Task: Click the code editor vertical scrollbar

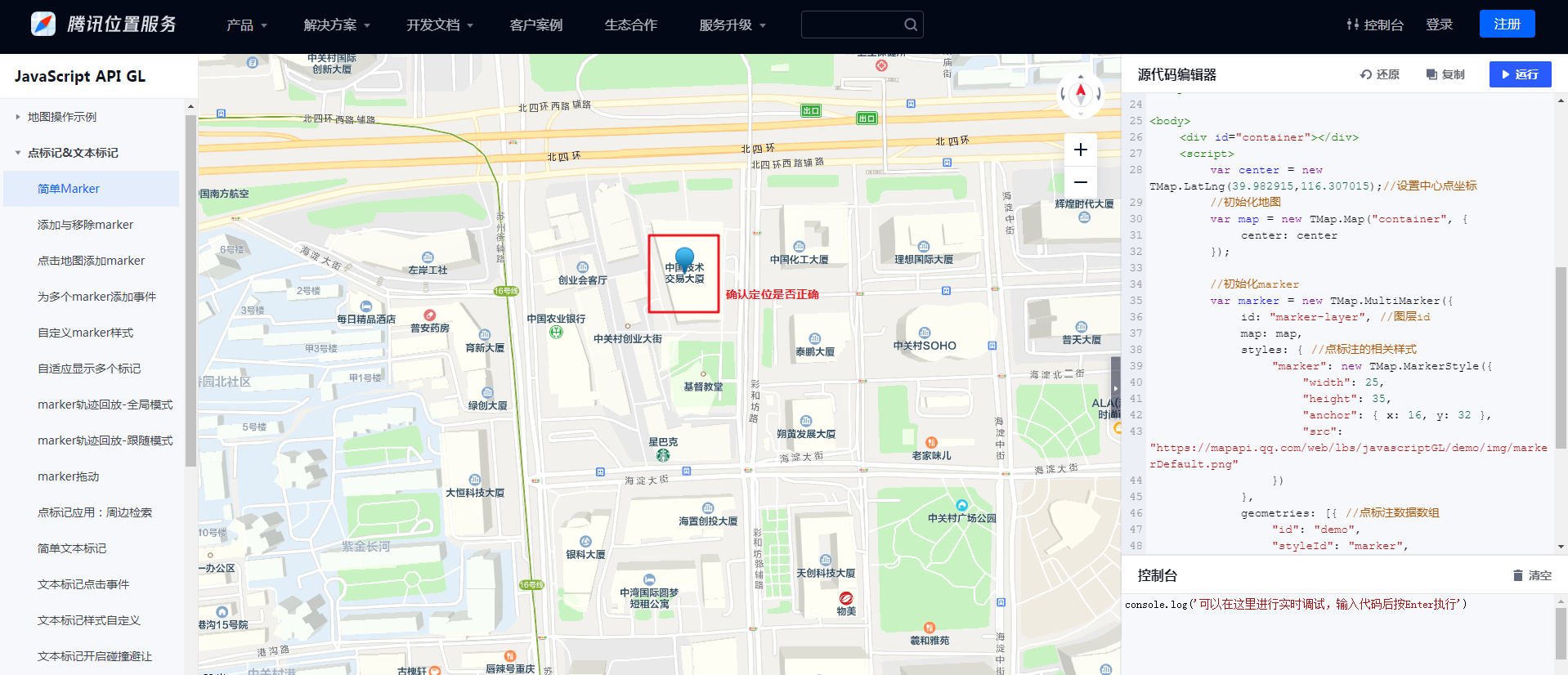Action: point(1561,358)
